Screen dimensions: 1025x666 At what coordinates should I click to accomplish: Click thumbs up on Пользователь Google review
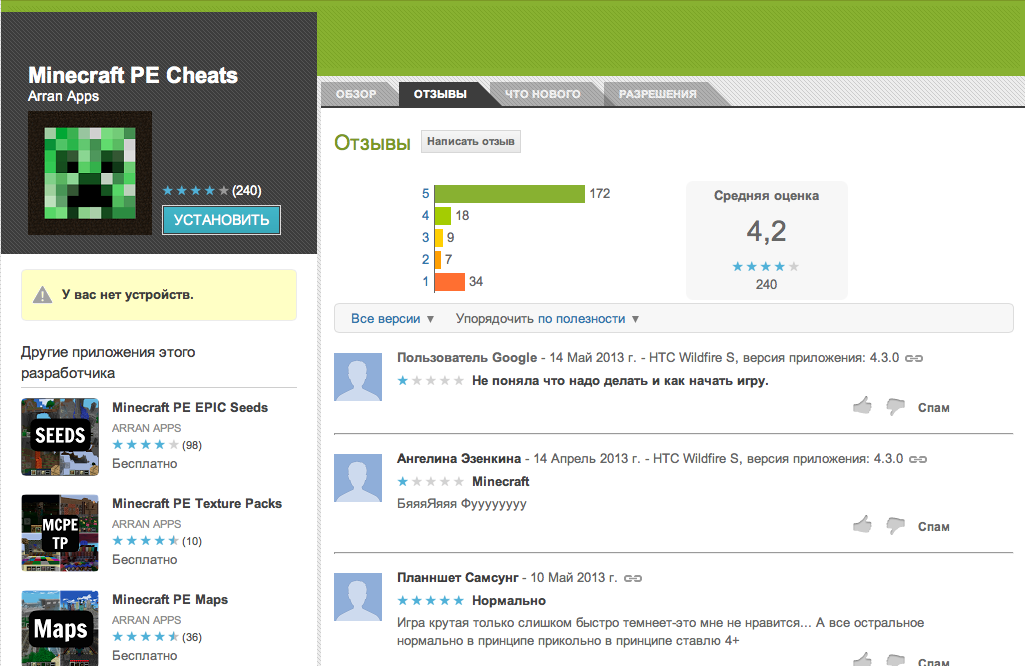pos(862,406)
